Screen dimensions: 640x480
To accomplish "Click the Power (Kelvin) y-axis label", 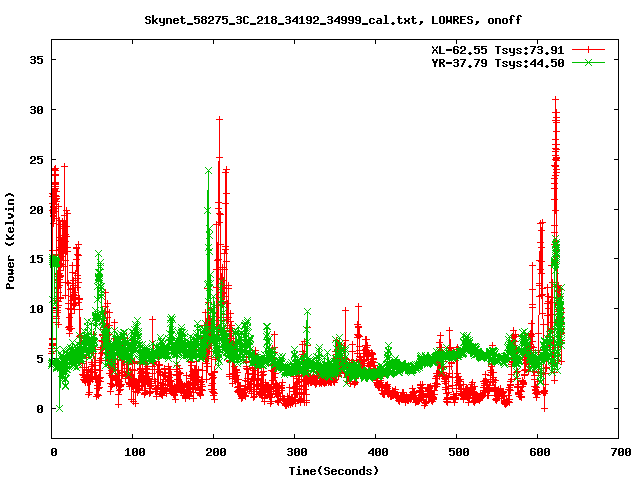I will [x=10, y=241].
